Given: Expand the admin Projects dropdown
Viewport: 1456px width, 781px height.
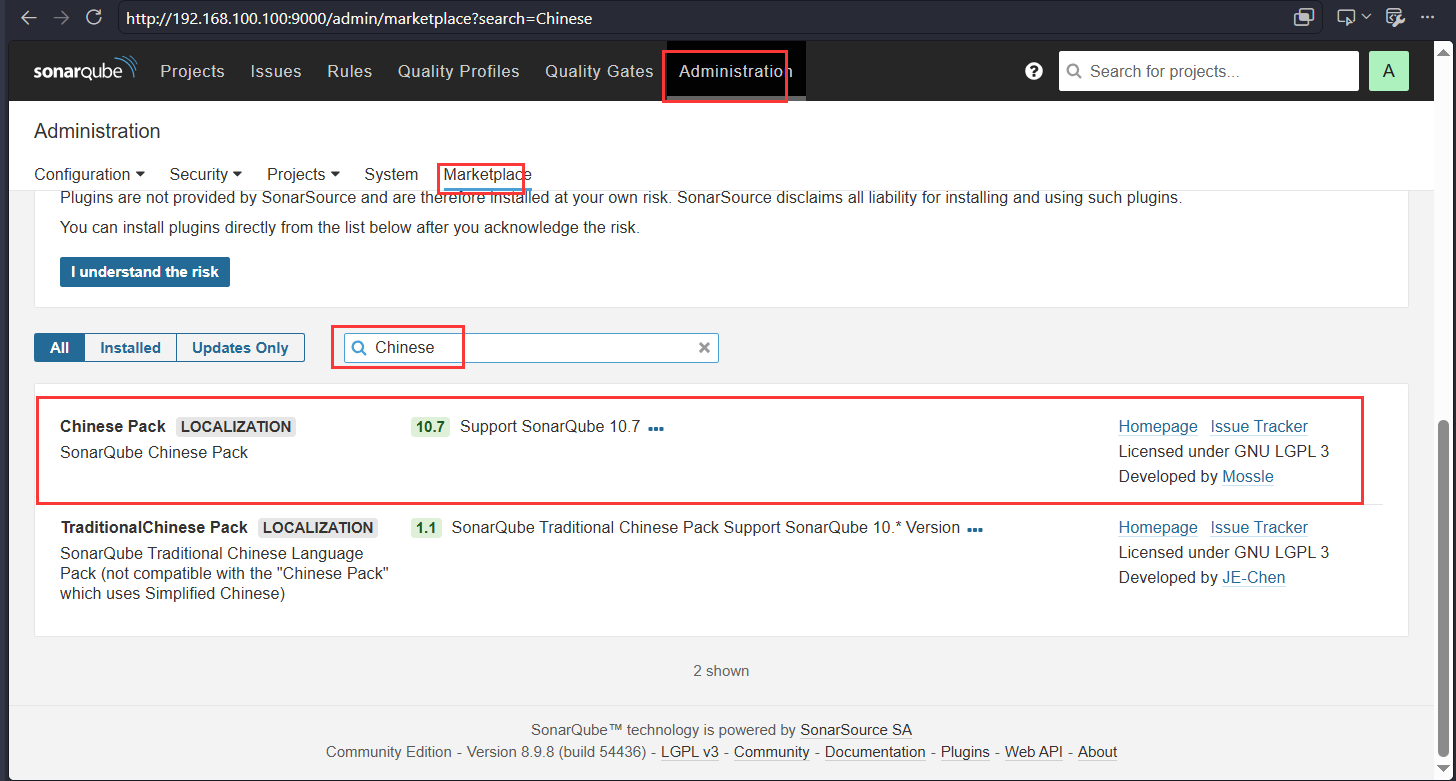Looking at the screenshot, I should point(303,174).
